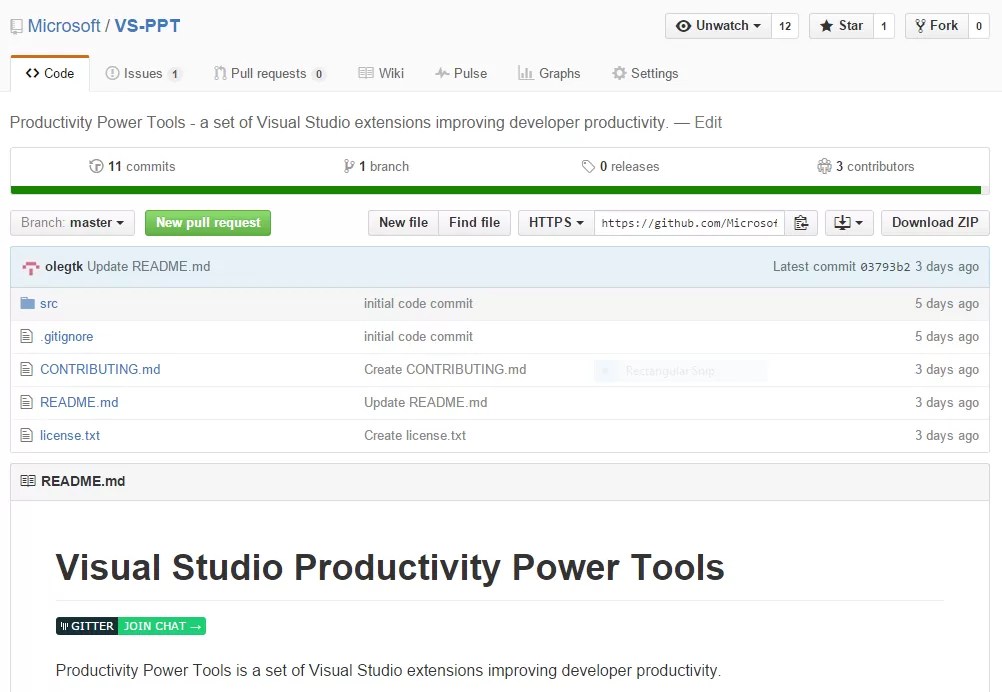Click the New pull request button

[x=207, y=223]
